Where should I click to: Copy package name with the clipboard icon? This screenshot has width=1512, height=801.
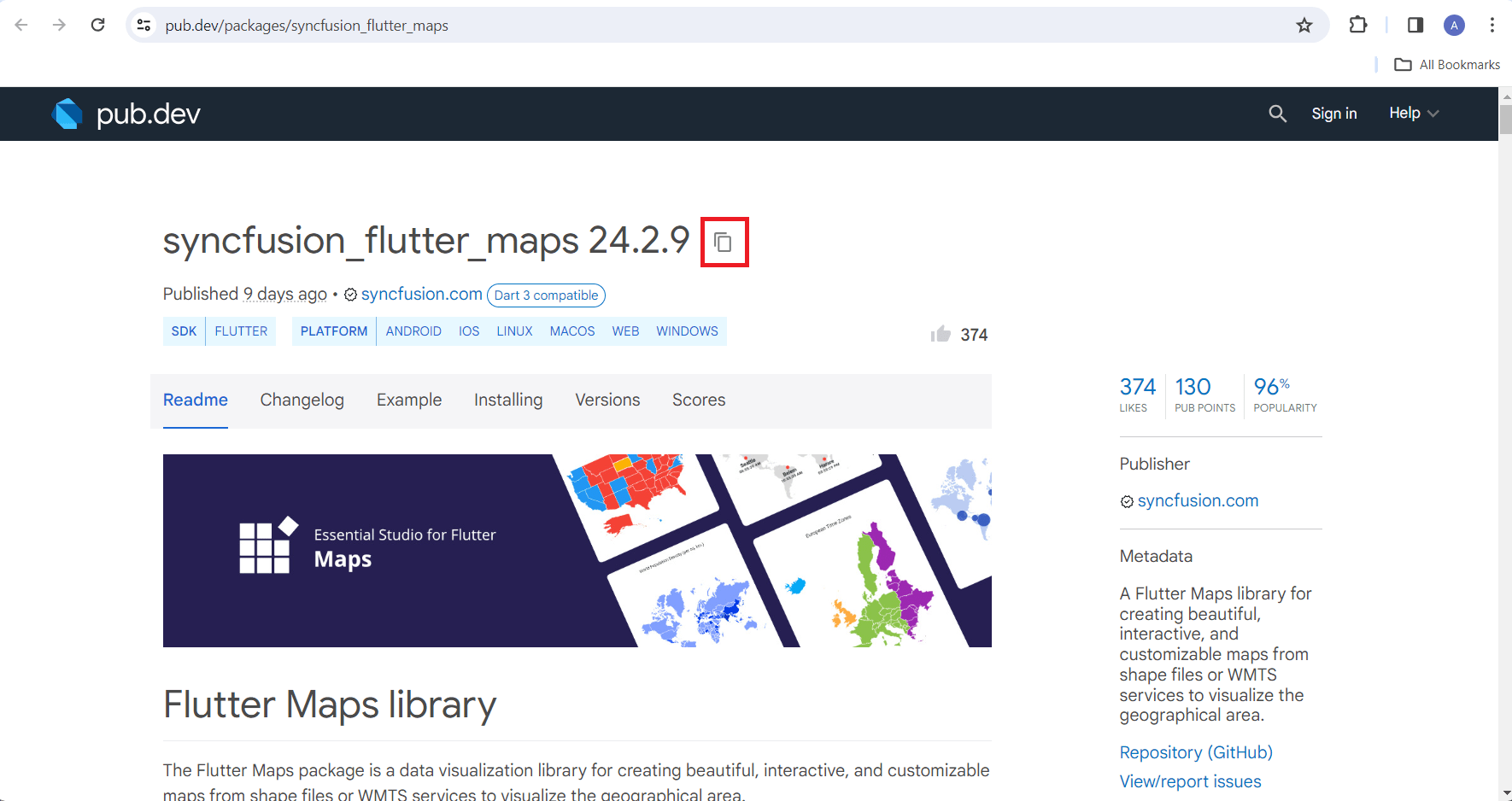[724, 243]
